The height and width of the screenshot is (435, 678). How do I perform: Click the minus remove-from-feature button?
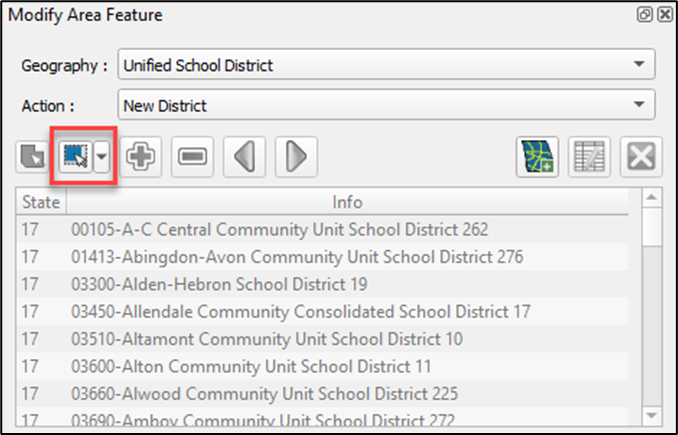(191, 157)
